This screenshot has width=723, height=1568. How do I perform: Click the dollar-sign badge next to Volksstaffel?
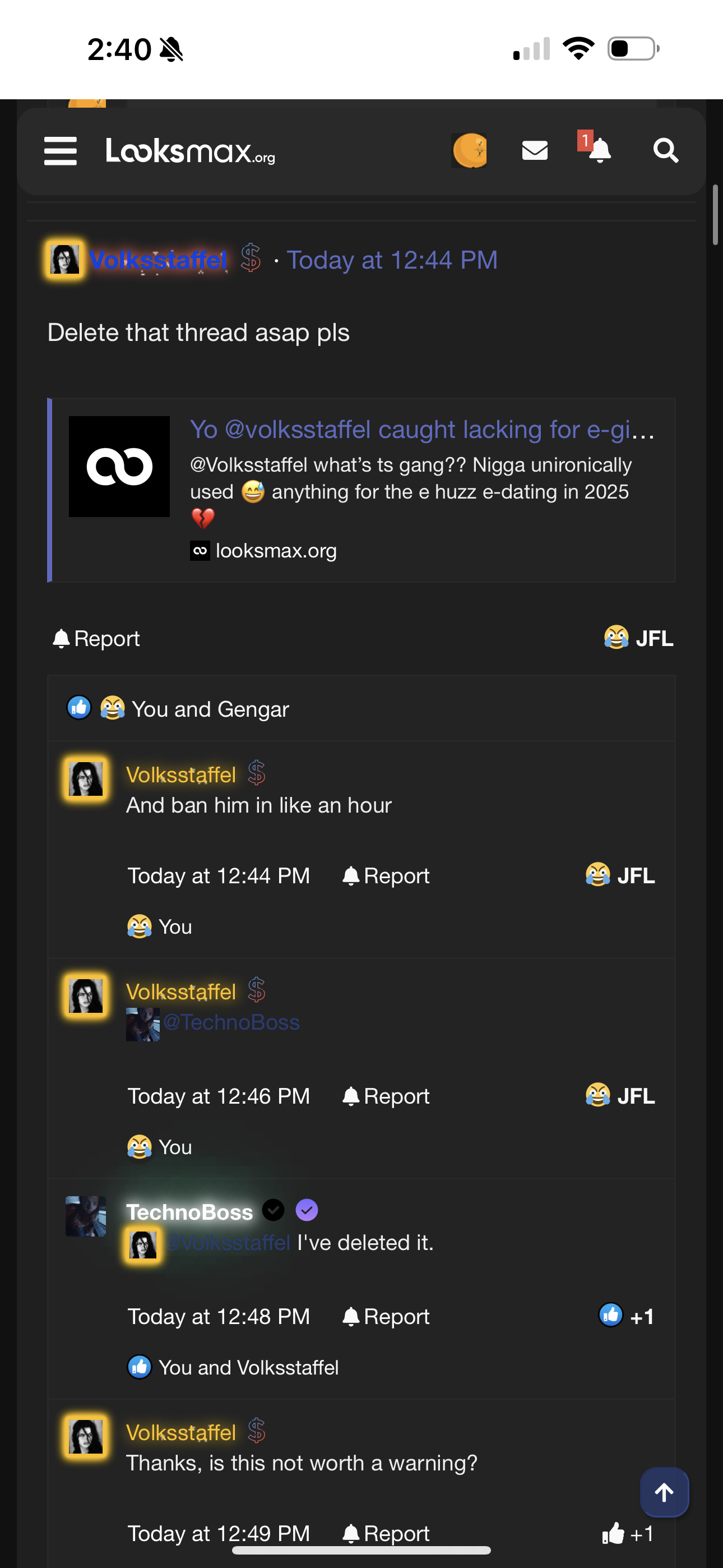coord(250,259)
